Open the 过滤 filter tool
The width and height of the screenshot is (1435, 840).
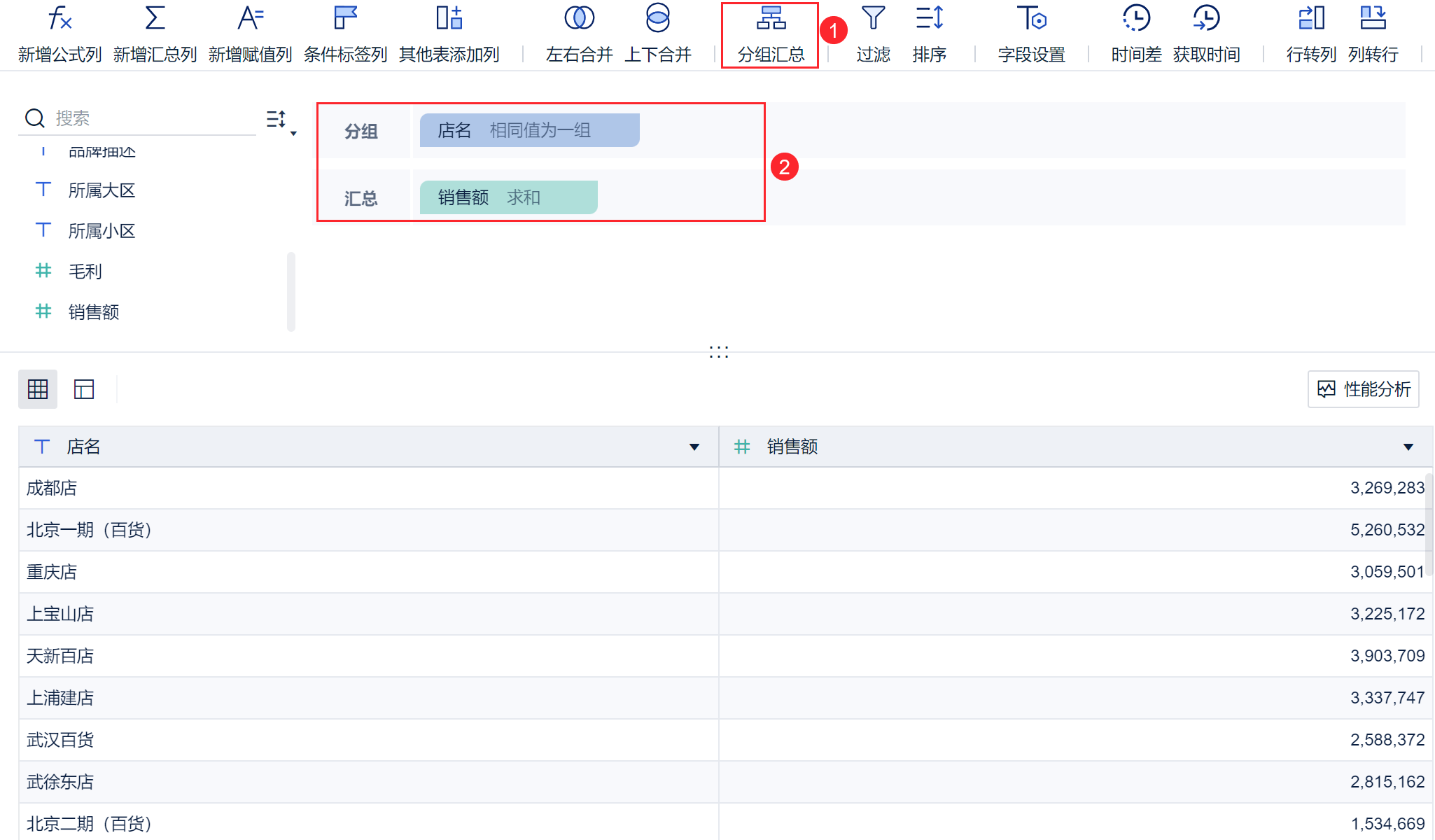click(x=873, y=19)
